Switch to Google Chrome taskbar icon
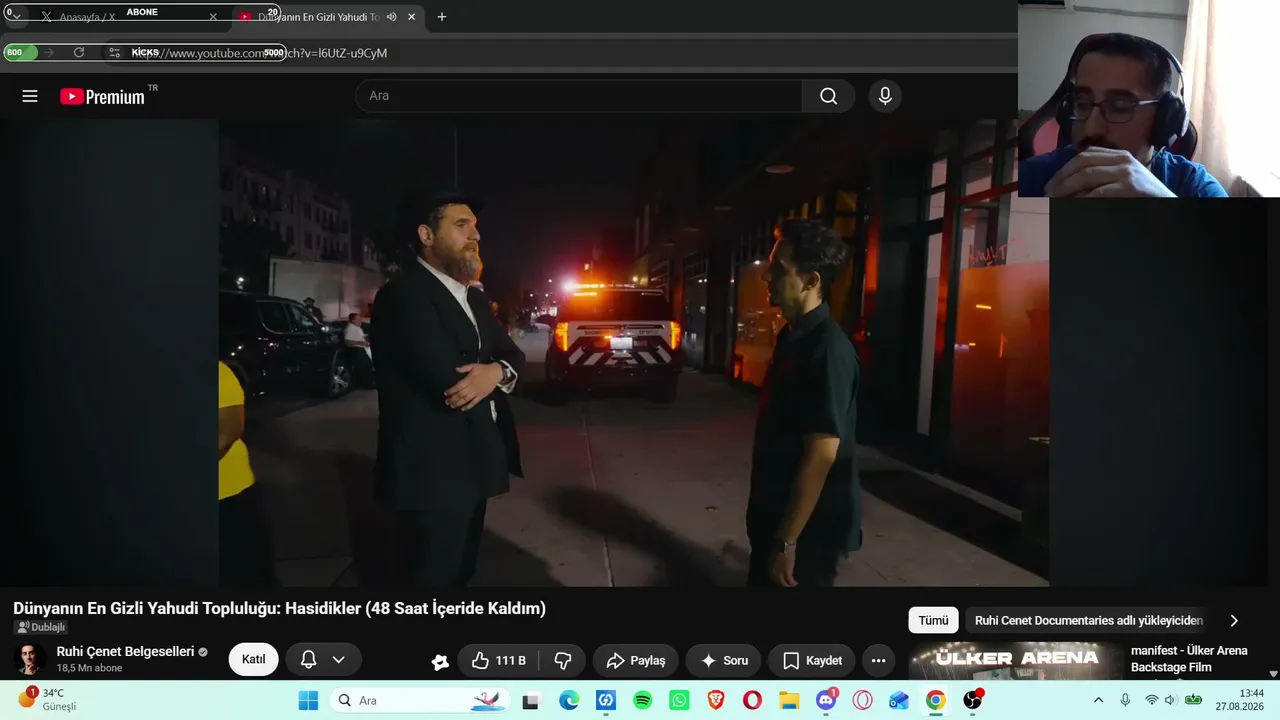This screenshot has width=1280, height=720. 936,700
